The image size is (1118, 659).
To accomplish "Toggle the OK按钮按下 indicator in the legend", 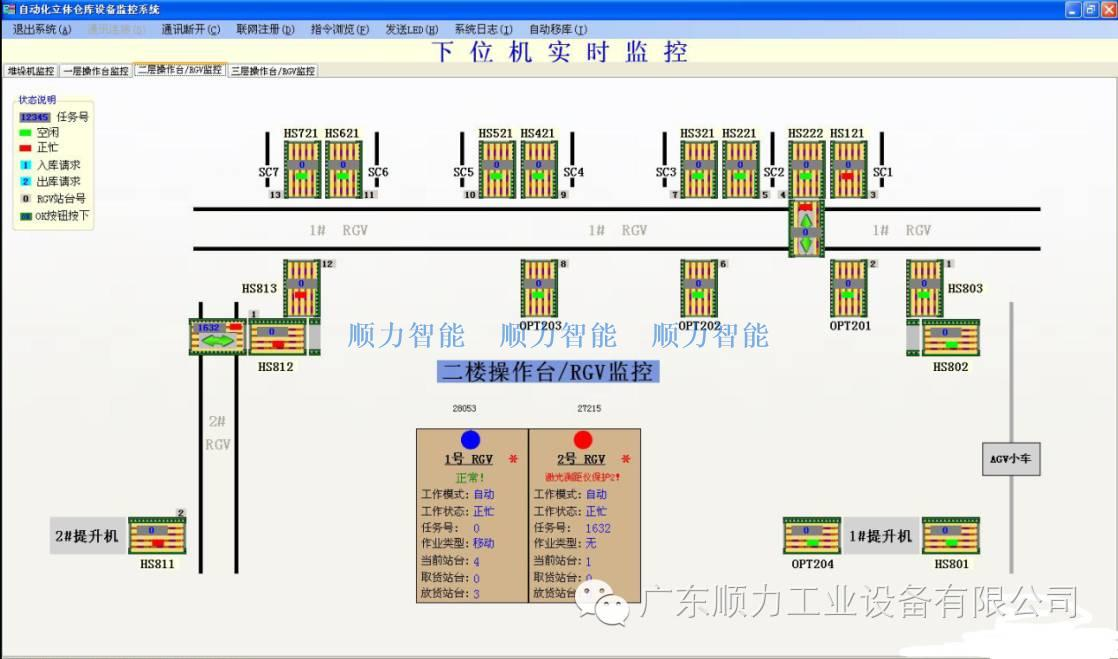I will pos(24,216).
